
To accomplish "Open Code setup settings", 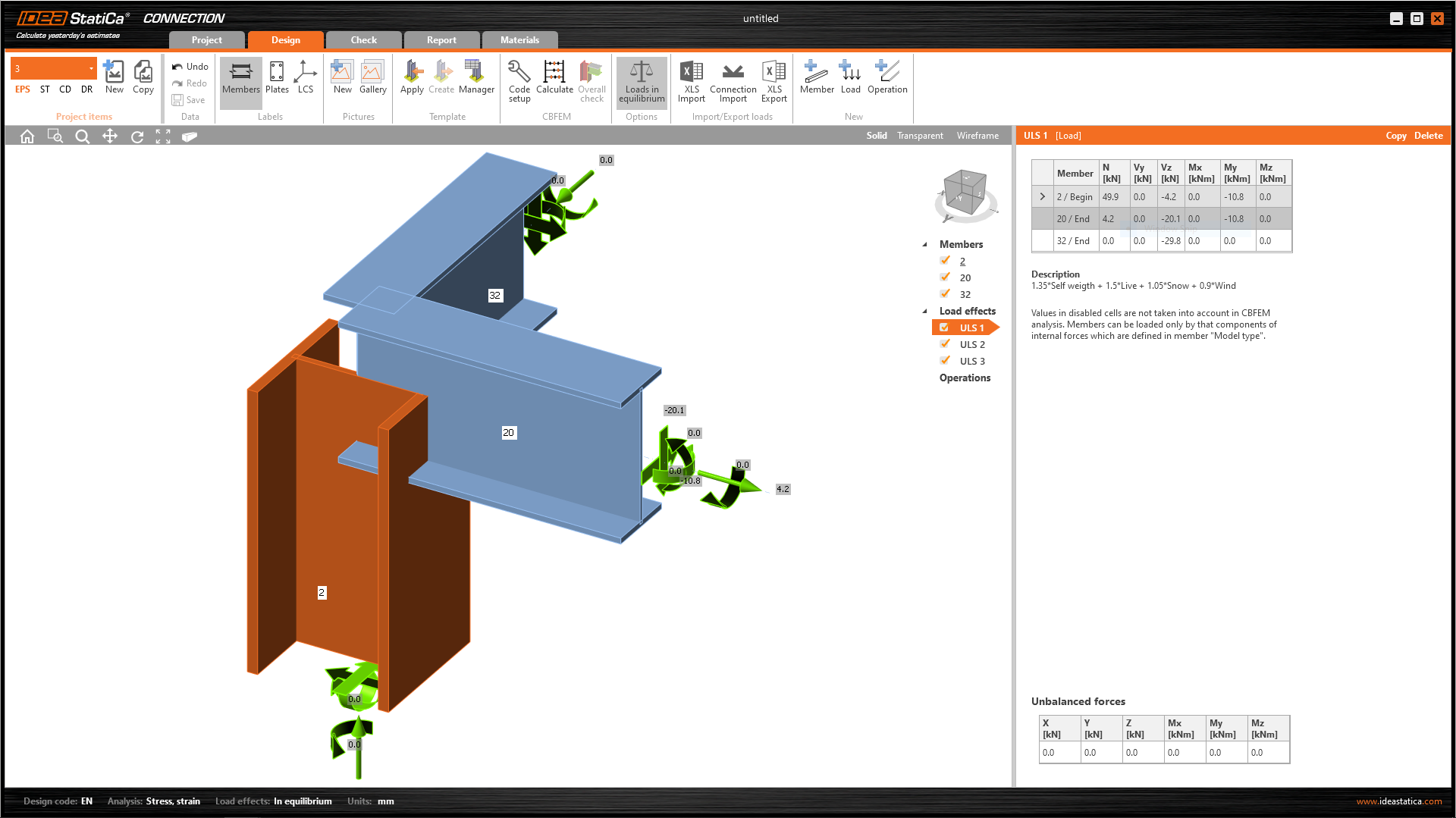I will pyautogui.click(x=519, y=80).
